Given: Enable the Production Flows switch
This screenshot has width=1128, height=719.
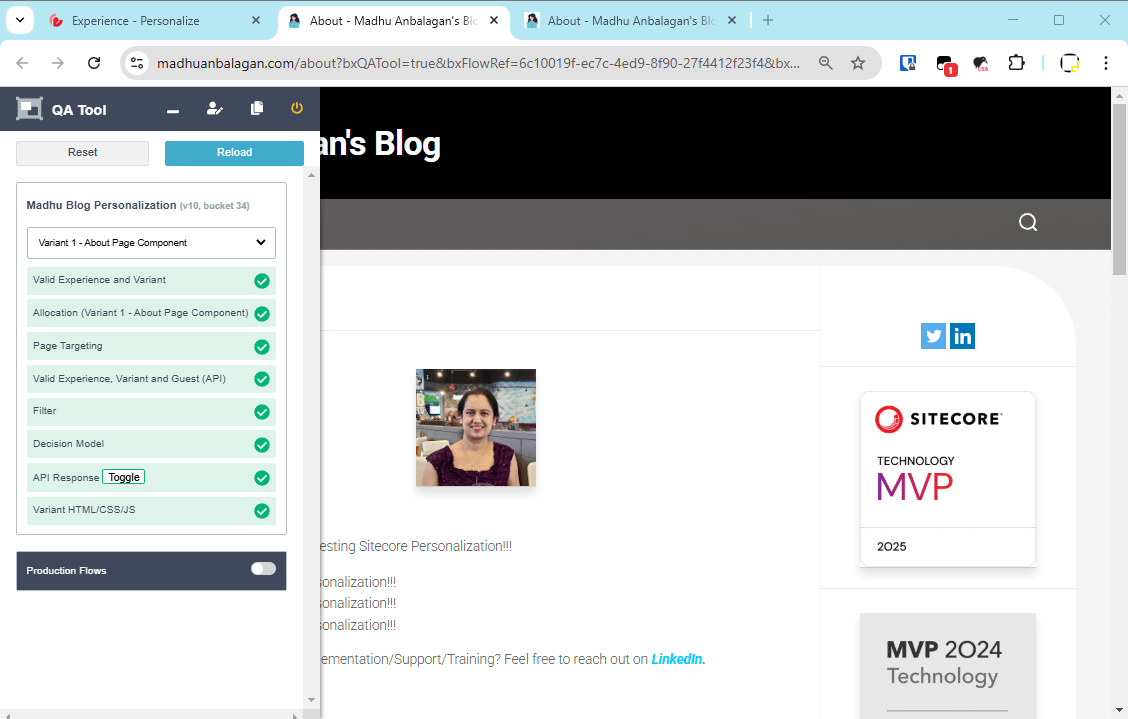Looking at the screenshot, I should (263, 569).
